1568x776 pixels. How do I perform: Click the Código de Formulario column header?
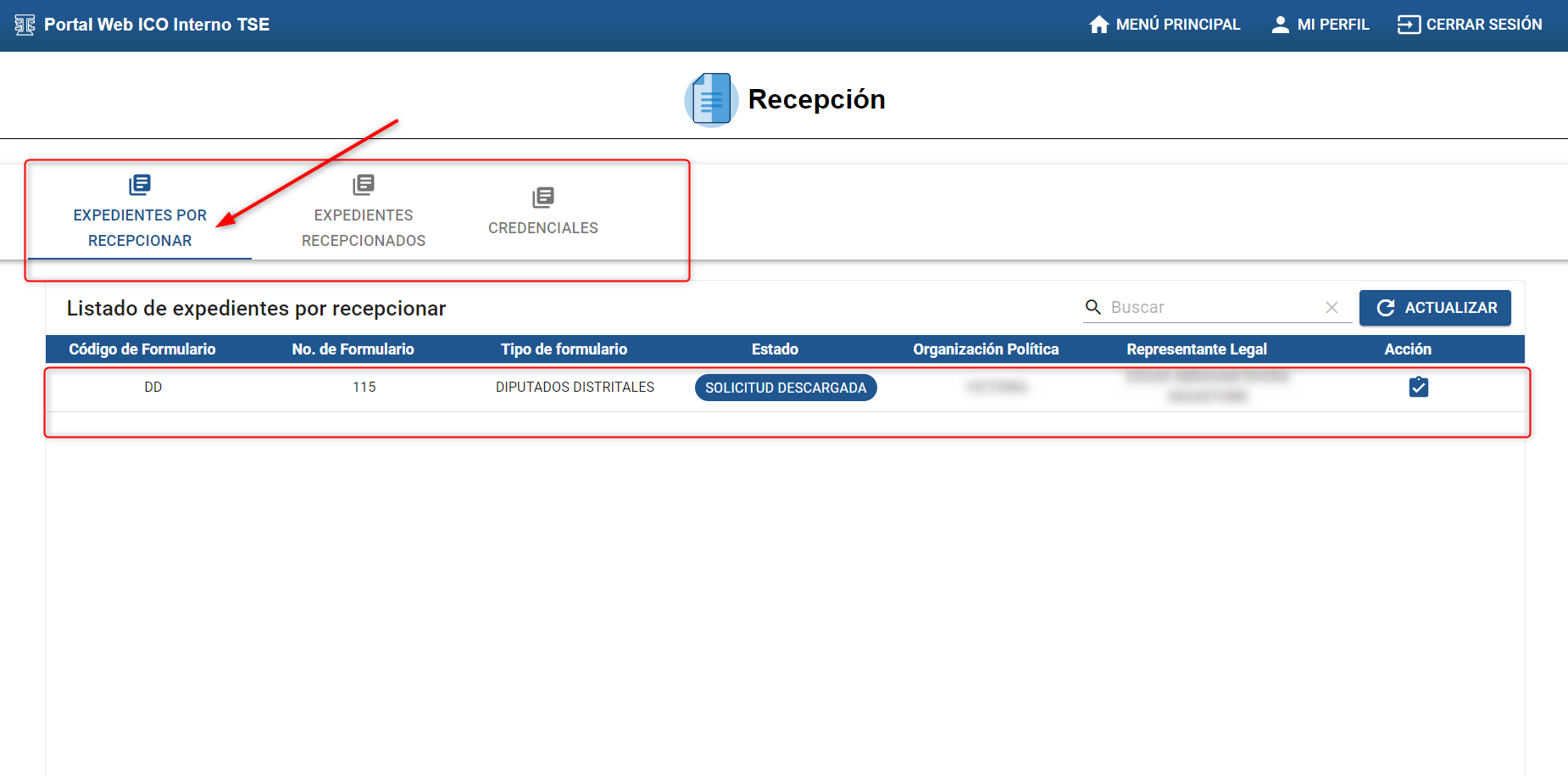pos(142,349)
